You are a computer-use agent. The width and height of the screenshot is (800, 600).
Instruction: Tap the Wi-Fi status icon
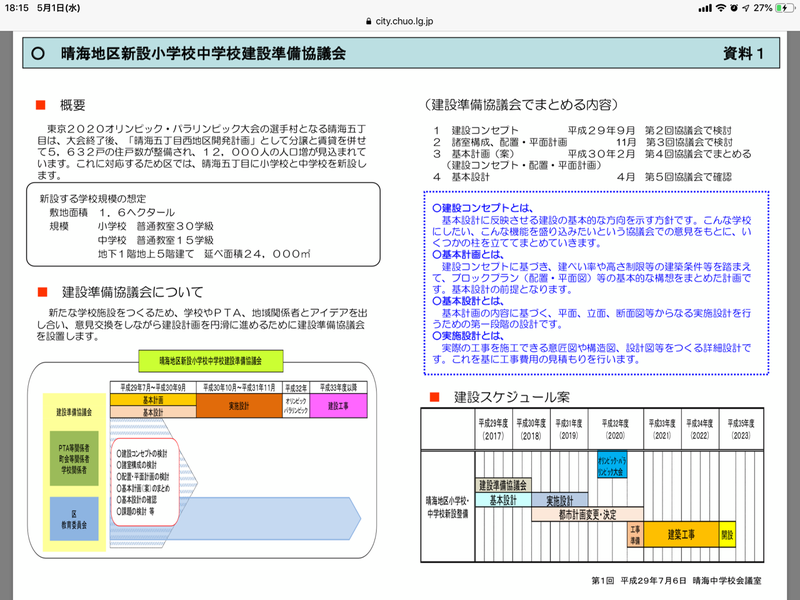pos(720,8)
